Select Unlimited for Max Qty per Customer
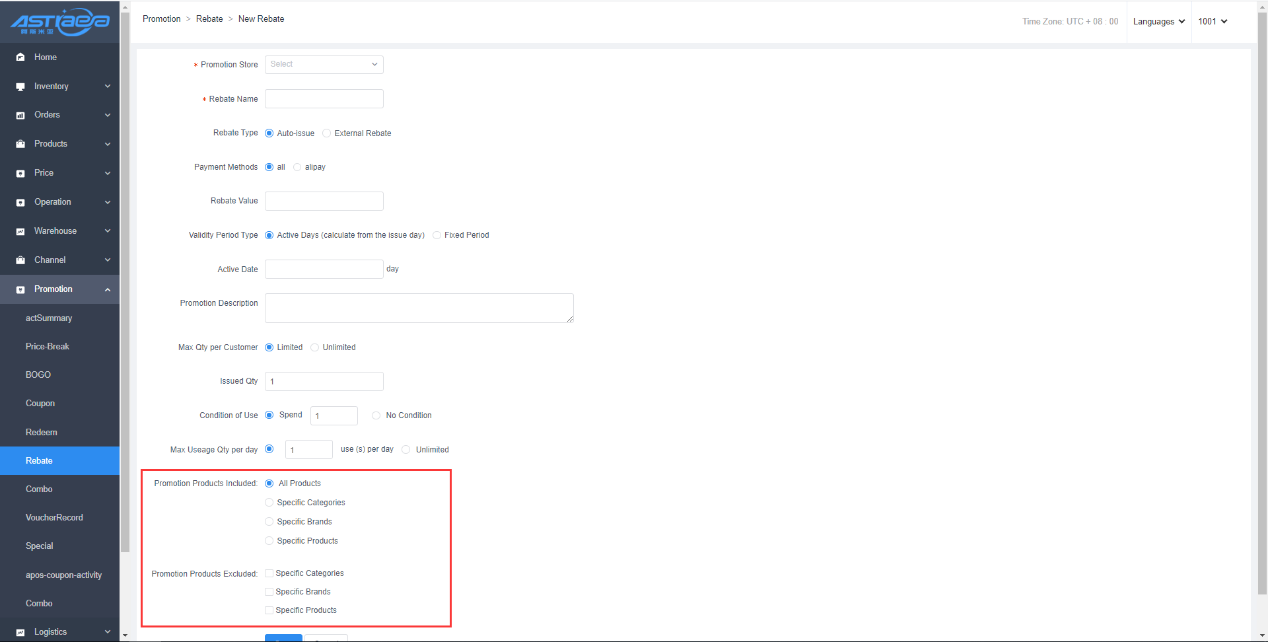The image size is (1268, 642). click(315, 347)
